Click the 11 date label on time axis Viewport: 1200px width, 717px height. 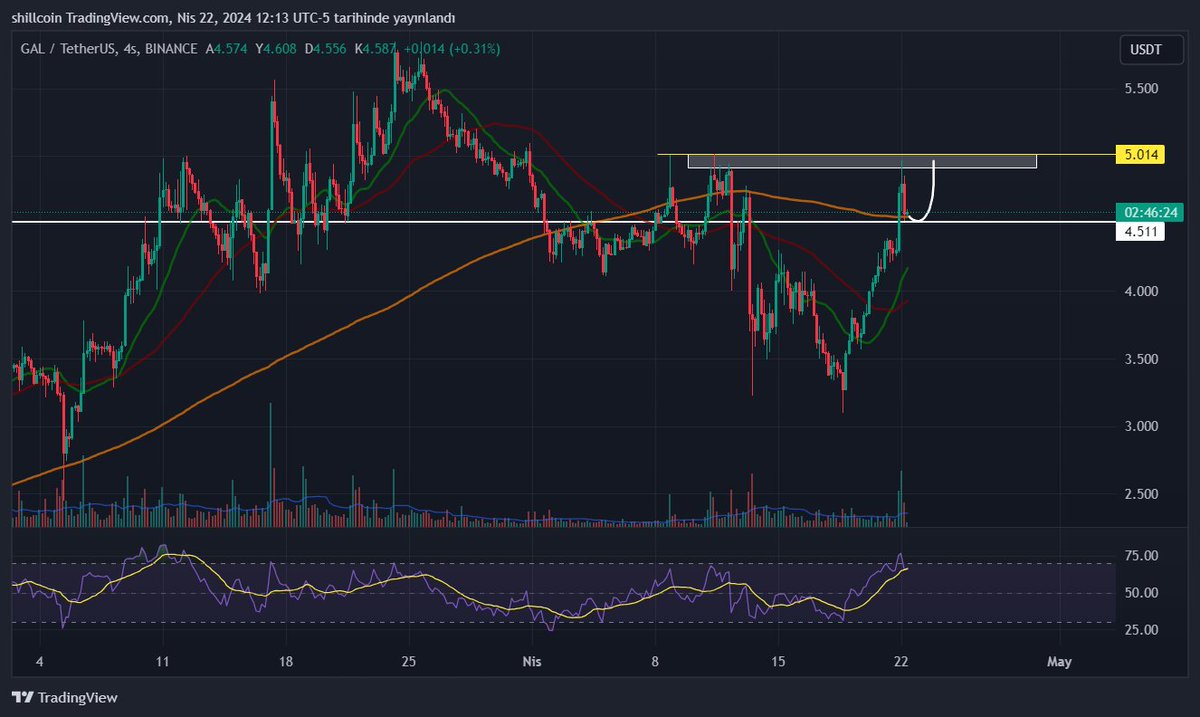[164, 662]
